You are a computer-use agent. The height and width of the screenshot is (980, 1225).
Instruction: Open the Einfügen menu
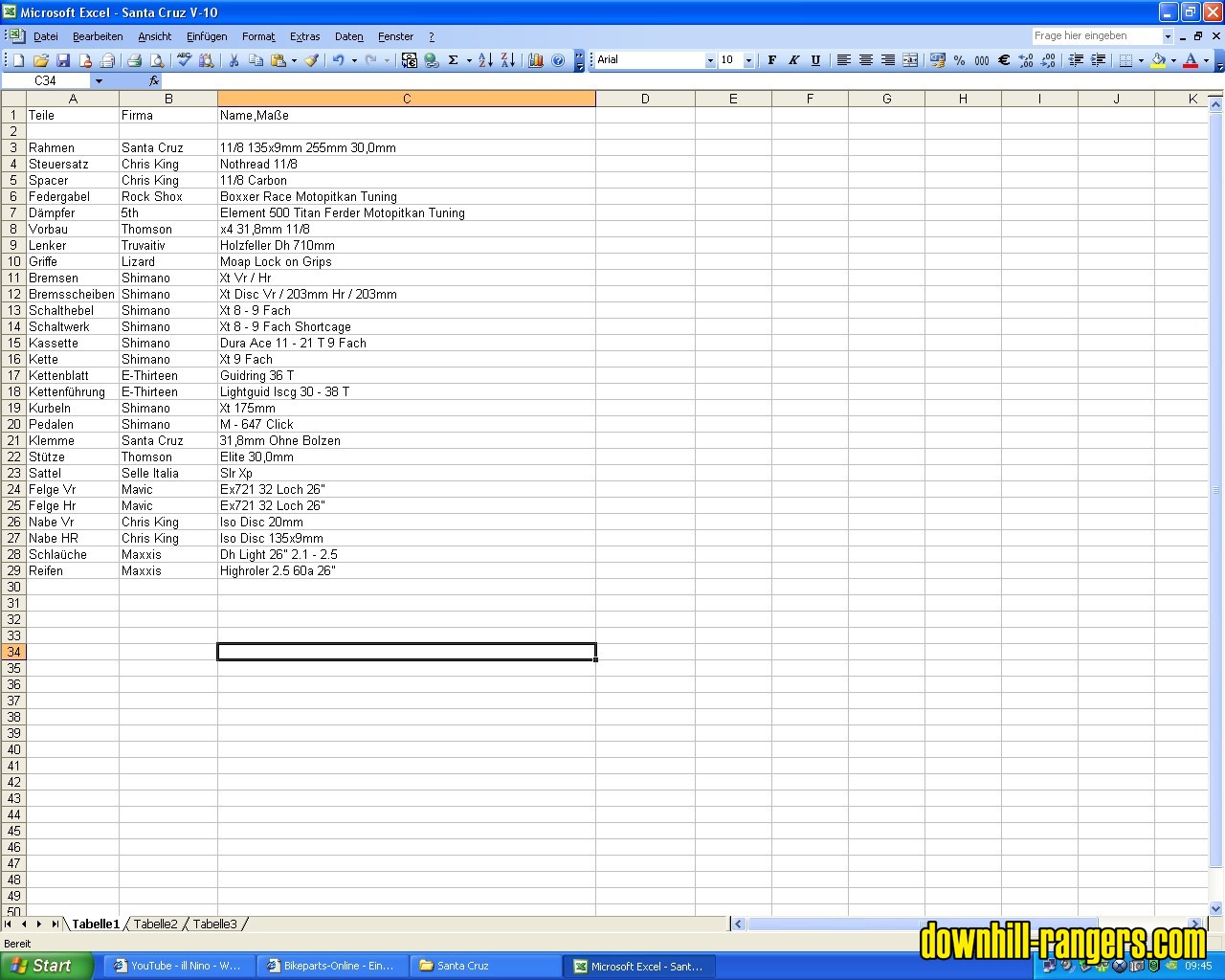pyautogui.click(x=207, y=36)
